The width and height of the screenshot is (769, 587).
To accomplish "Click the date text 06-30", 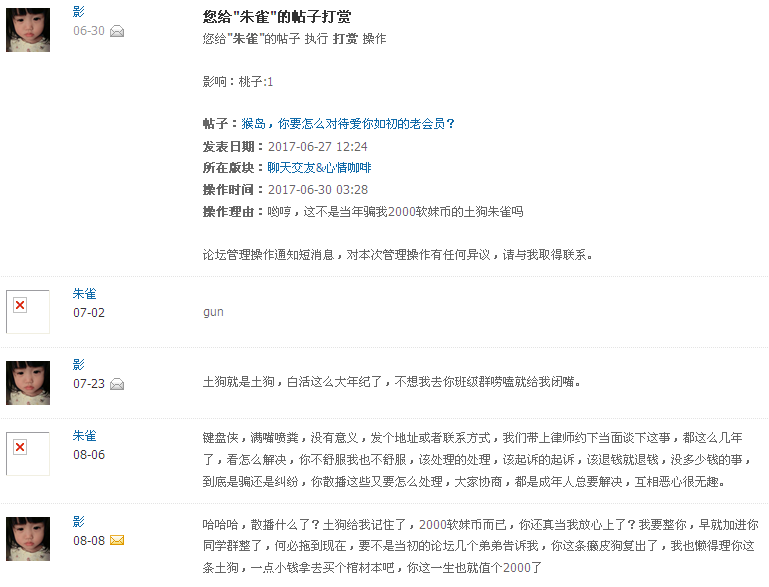I will (89, 31).
